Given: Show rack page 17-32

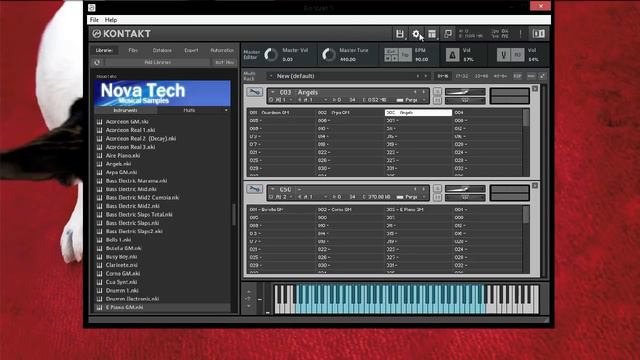Looking at the screenshot, I should click(x=462, y=76).
